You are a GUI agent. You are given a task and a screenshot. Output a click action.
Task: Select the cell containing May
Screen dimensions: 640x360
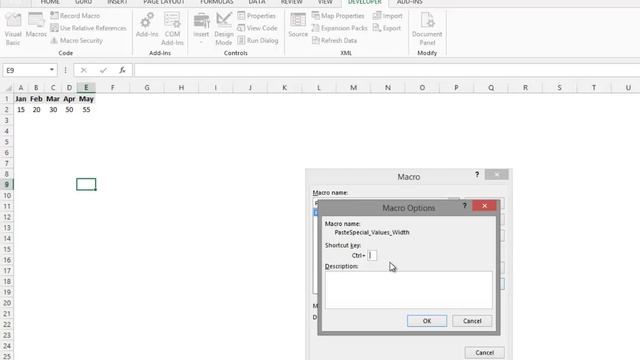[86, 99]
